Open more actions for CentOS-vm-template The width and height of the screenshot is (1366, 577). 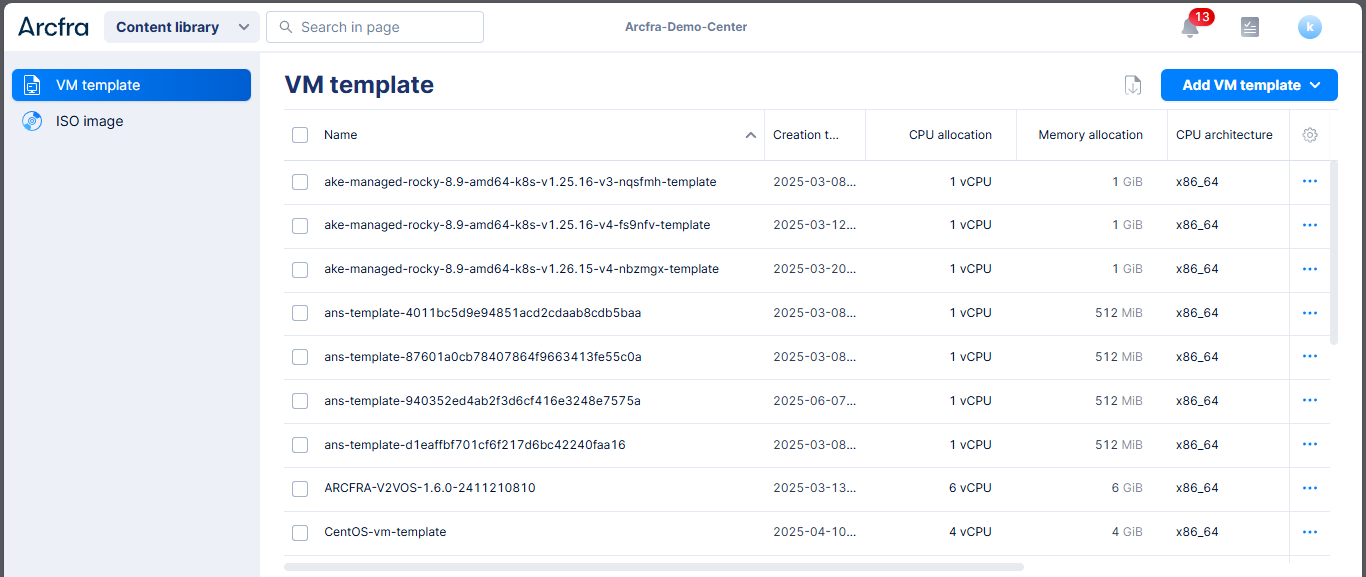(x=1310, y=532)
